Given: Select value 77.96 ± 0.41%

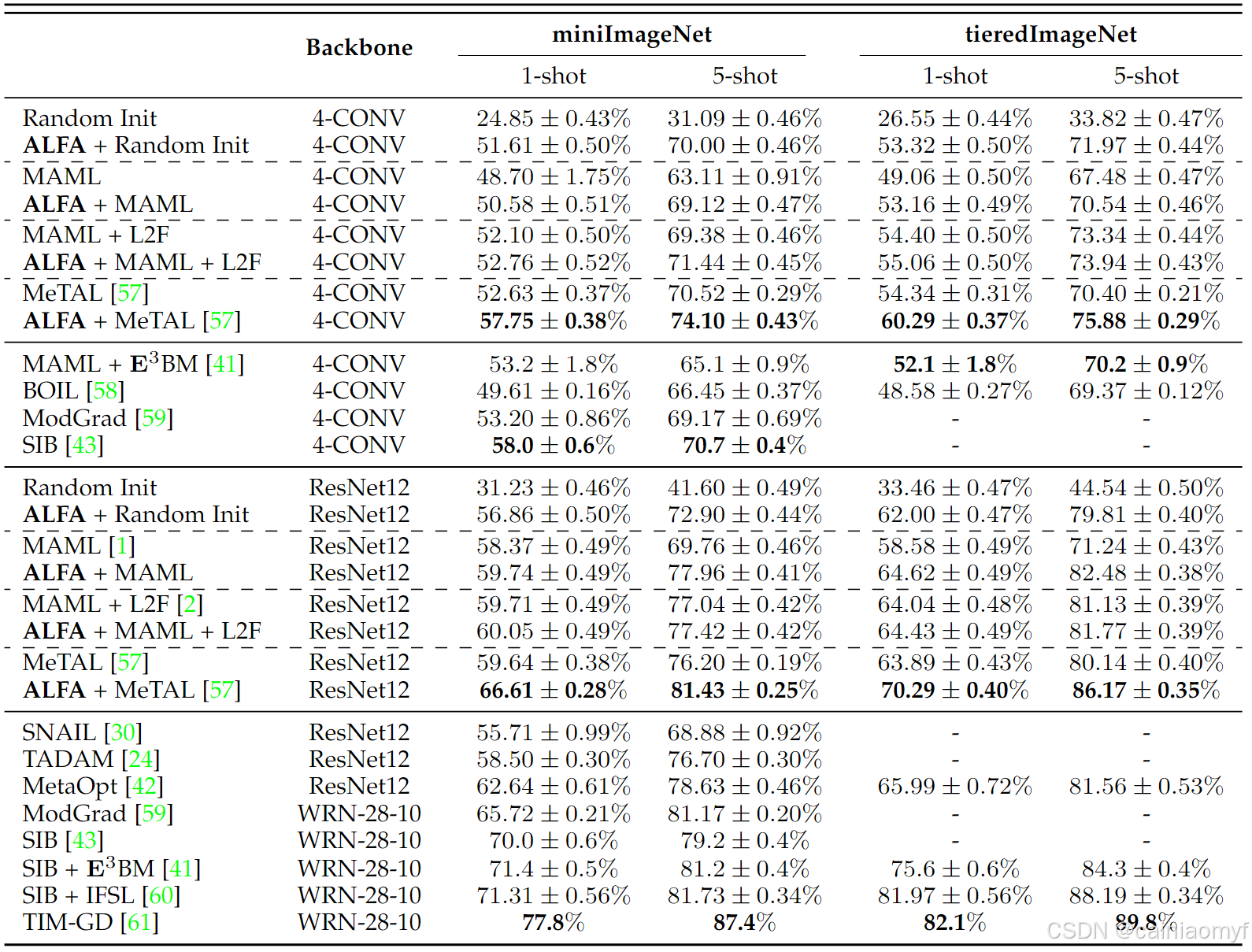Looking at the screenshot, I should click(x=745, y=573).
